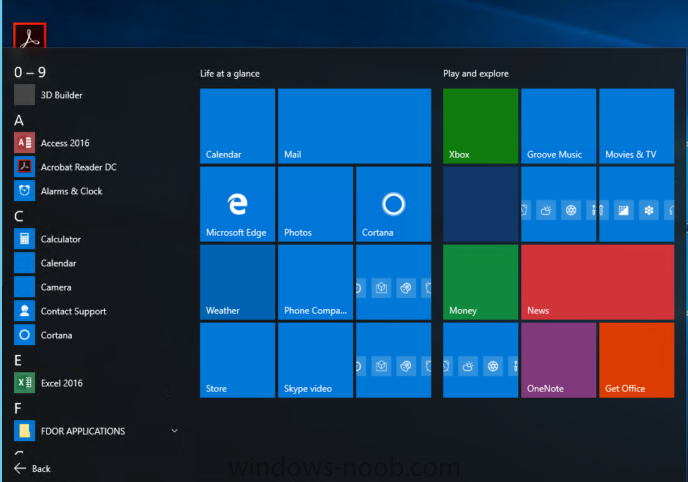
Task: Open the unnamed tile left of OneNote
Action: (480, 360)
